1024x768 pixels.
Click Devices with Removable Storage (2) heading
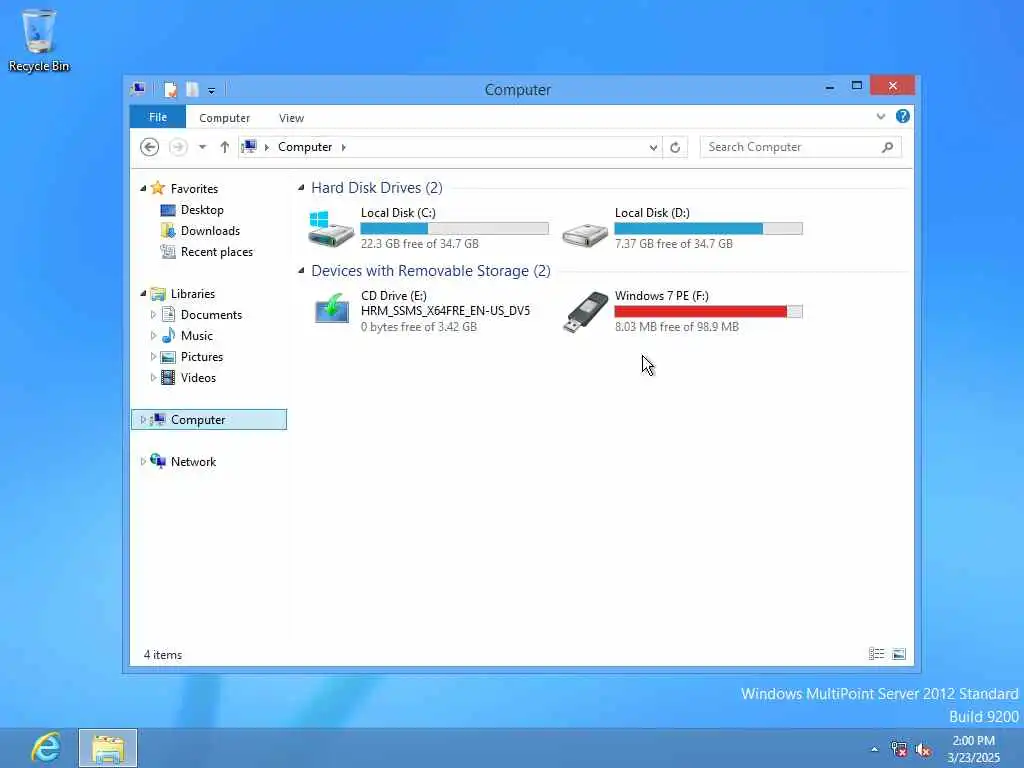(x=430, y=270)
